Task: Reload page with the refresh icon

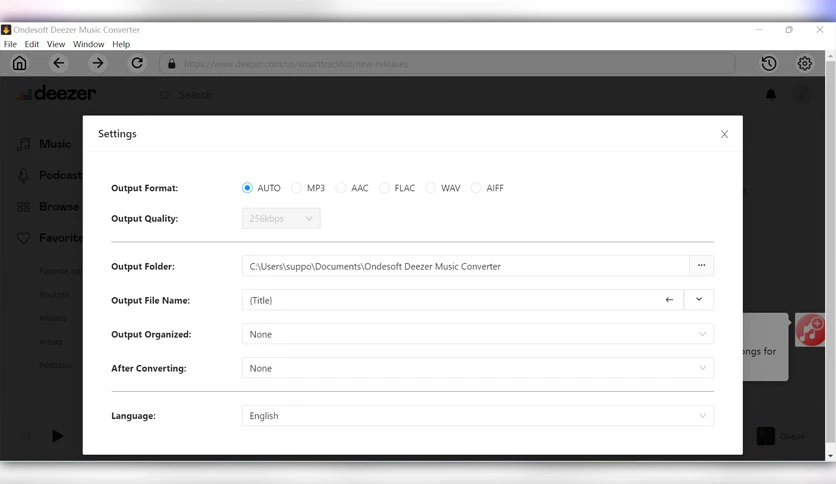Action: (x=137, y=63)
